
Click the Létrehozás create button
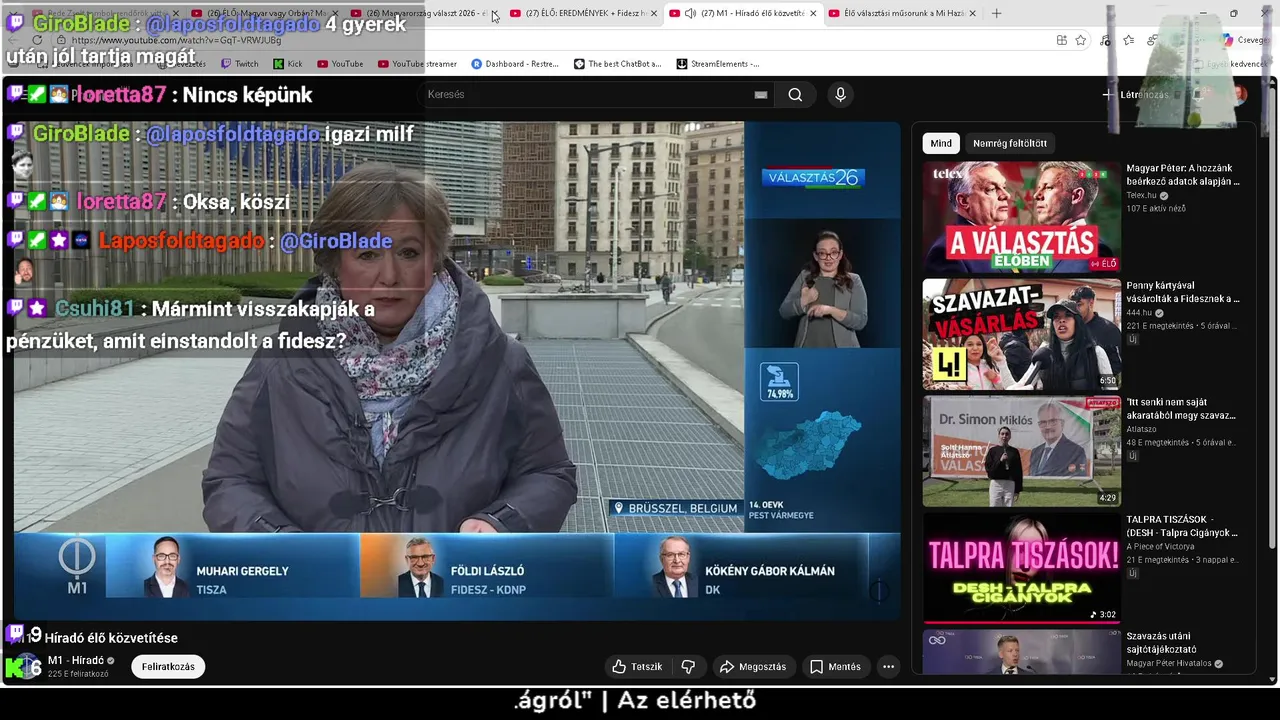(x=1135, y=95)
